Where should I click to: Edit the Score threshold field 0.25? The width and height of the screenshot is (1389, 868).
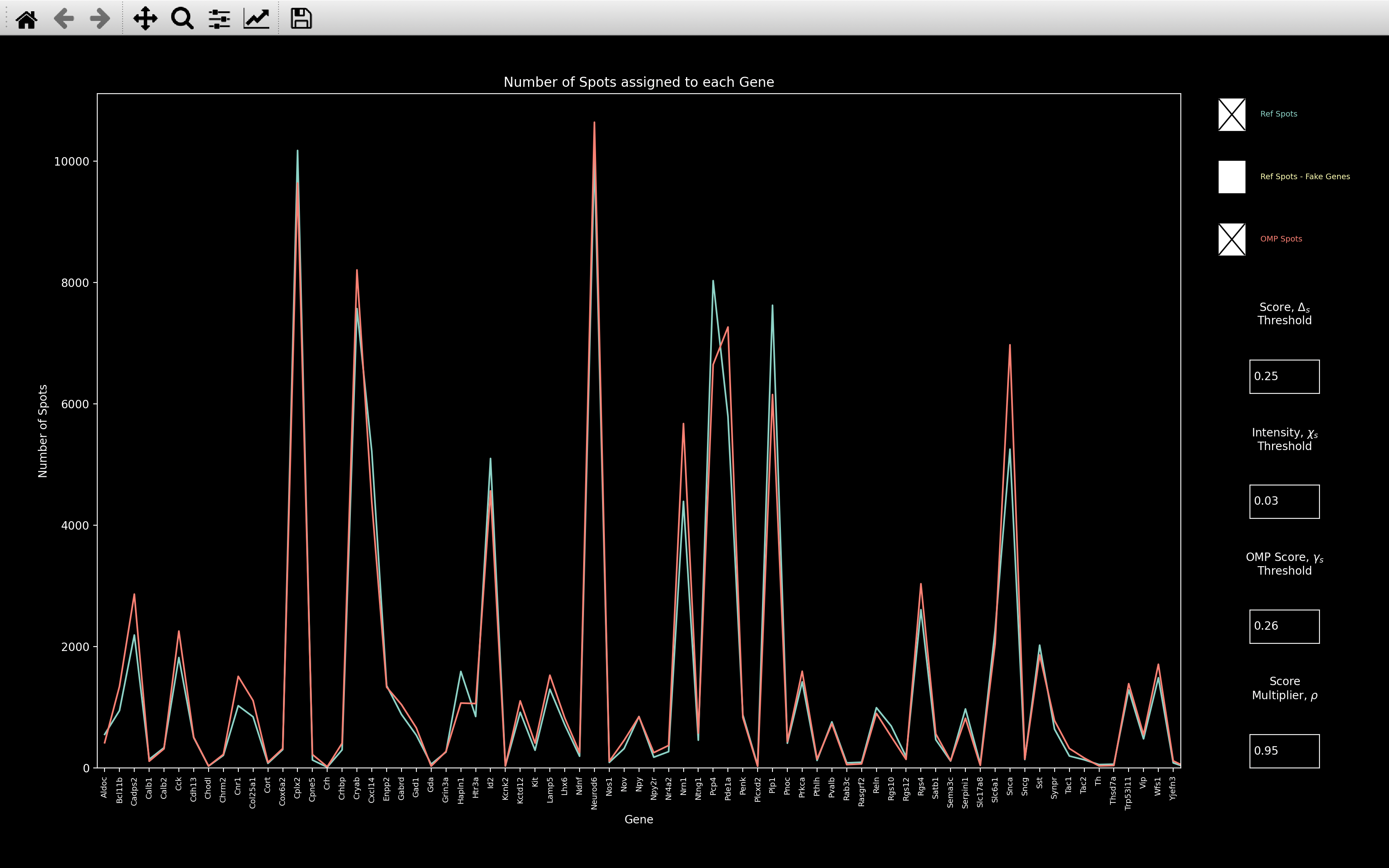(1285, 377)
